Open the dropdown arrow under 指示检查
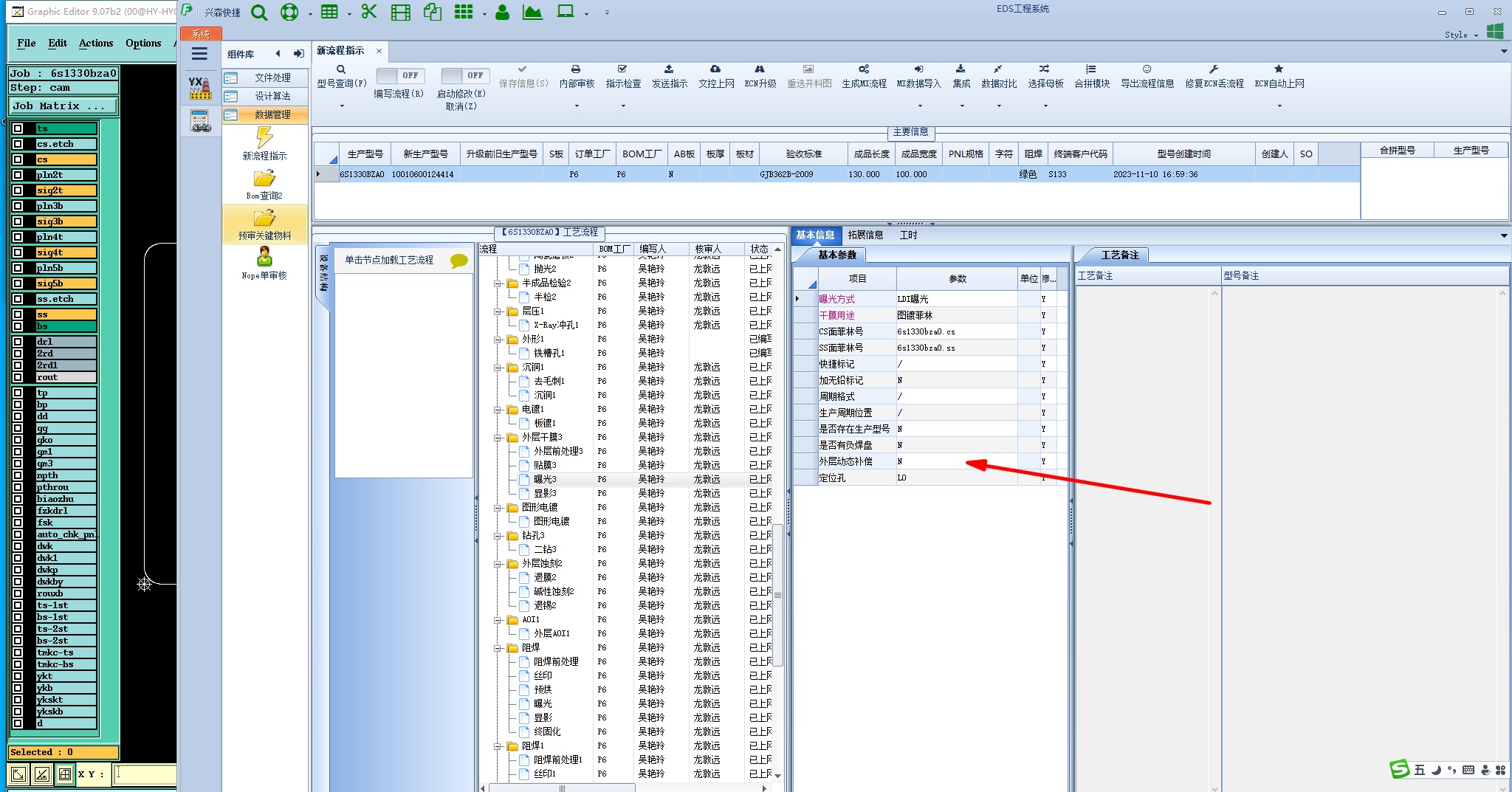This screenshot has width=1512, height=792. click(623, 106)
